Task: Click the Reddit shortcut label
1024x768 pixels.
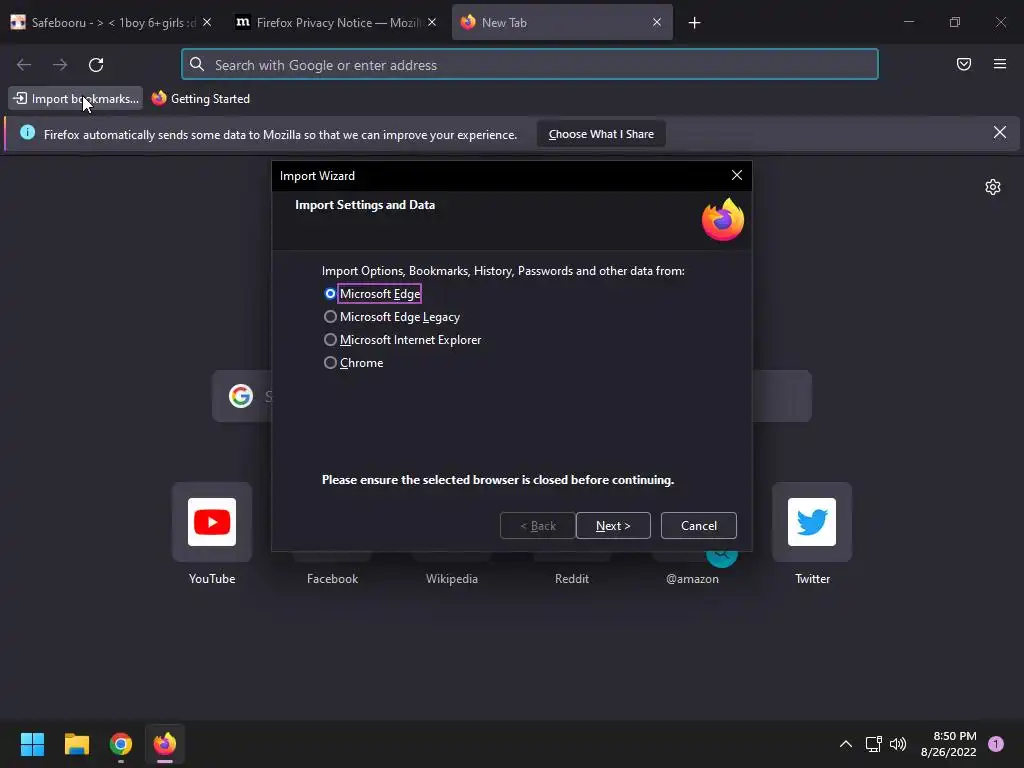Action: (571, 579)
